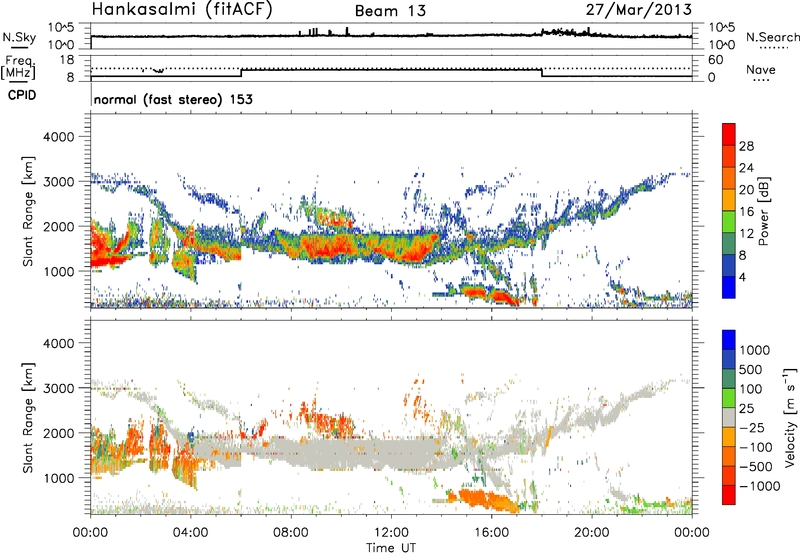The image size is (800, 554).
Task: Click the 04:00 time tick label
Action: (x=190, y=533)
